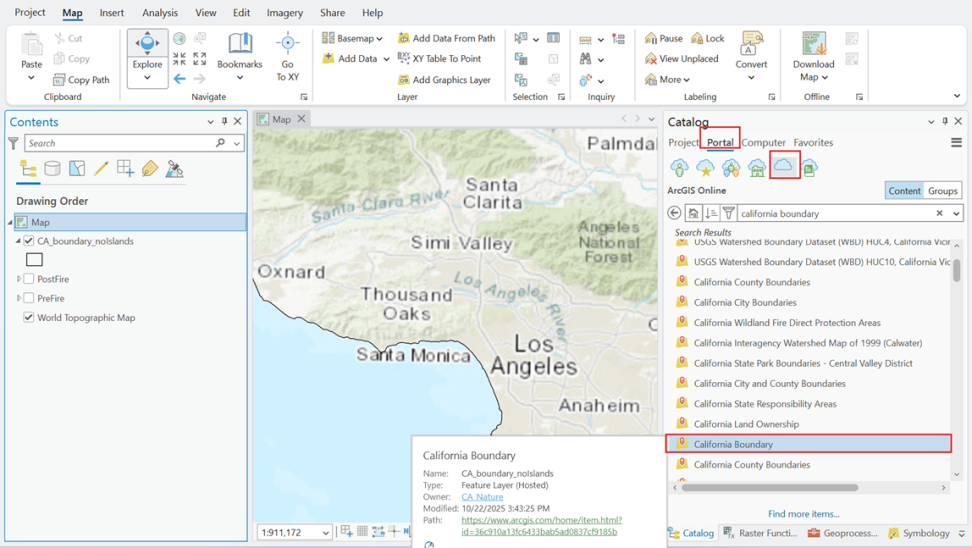Open the map scale dropdown
The image size is (972, 548).
[x=325, y=532]
